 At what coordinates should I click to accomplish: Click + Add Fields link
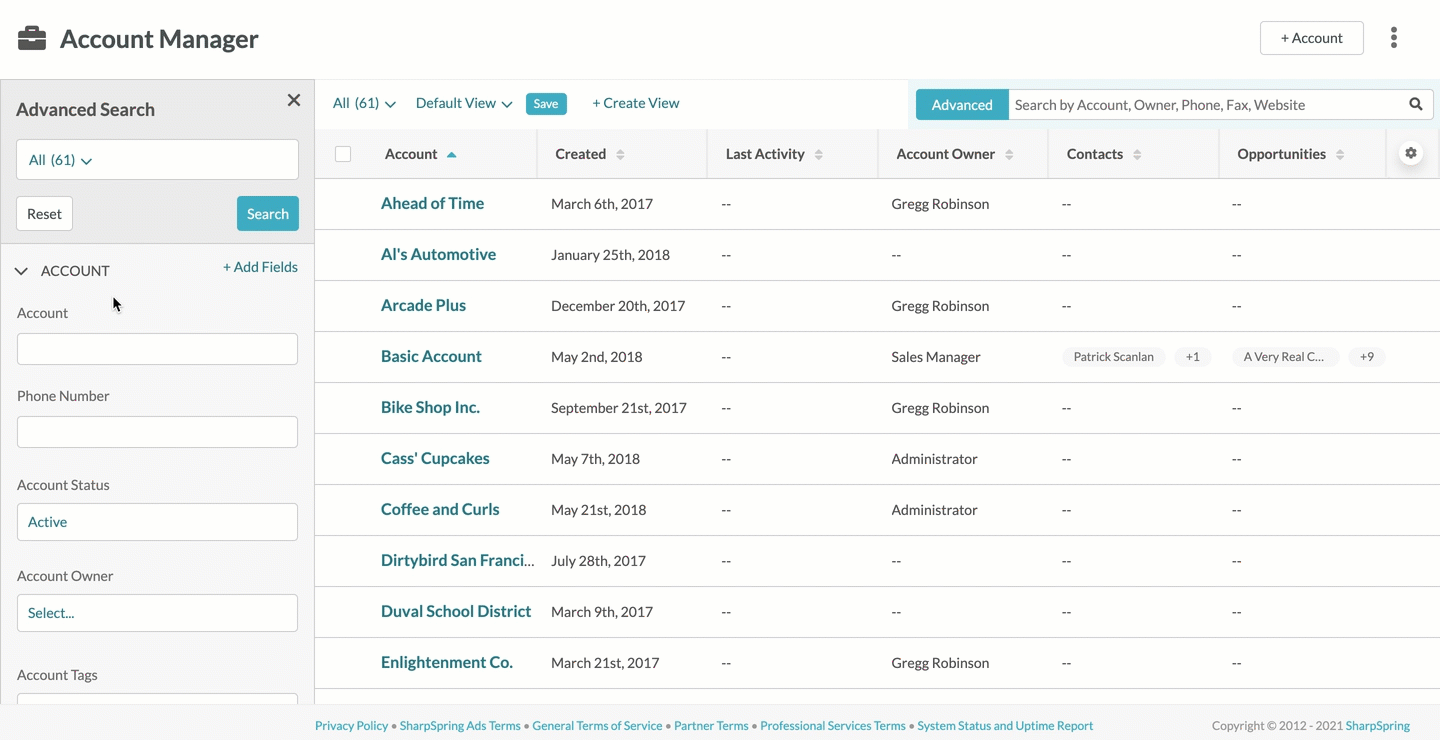(x=260, y=267)
